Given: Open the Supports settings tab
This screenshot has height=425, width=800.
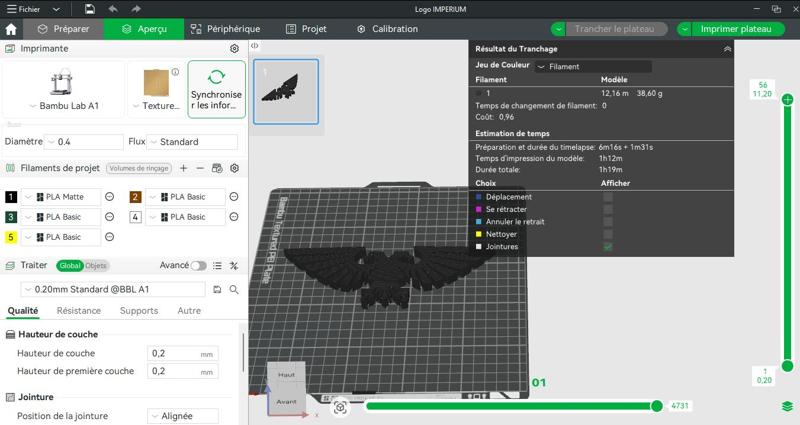Looking at the screenshot, I should coord(139,311).
